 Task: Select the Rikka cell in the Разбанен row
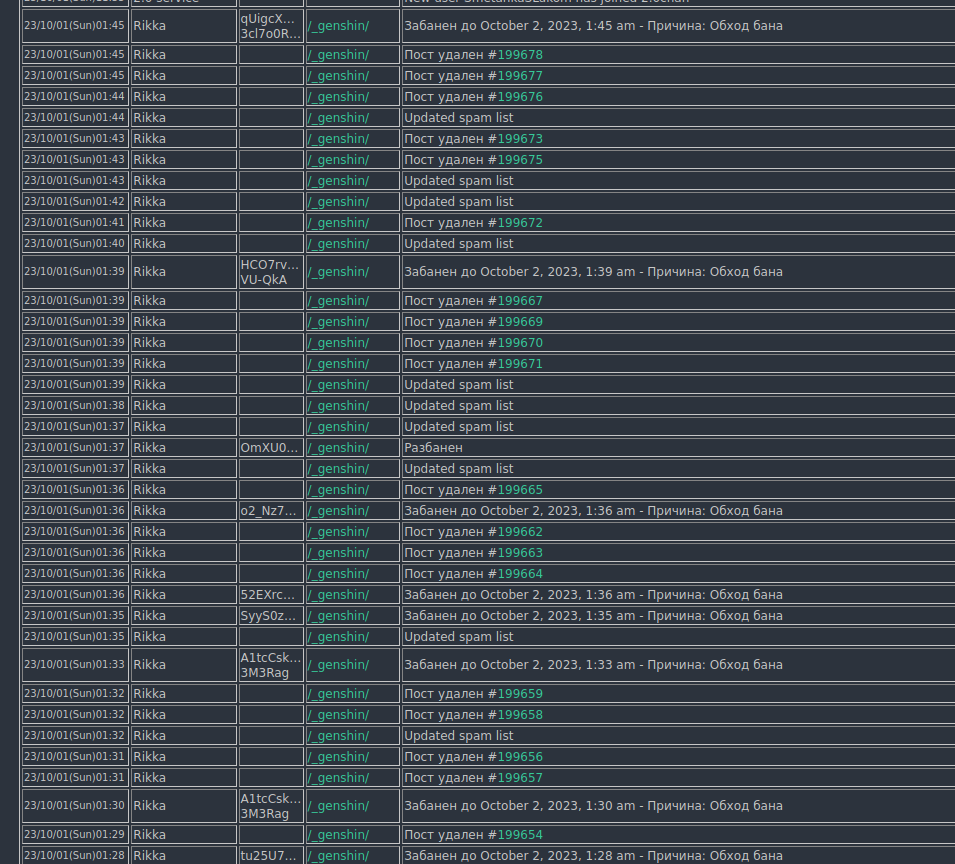click(183, 448)
